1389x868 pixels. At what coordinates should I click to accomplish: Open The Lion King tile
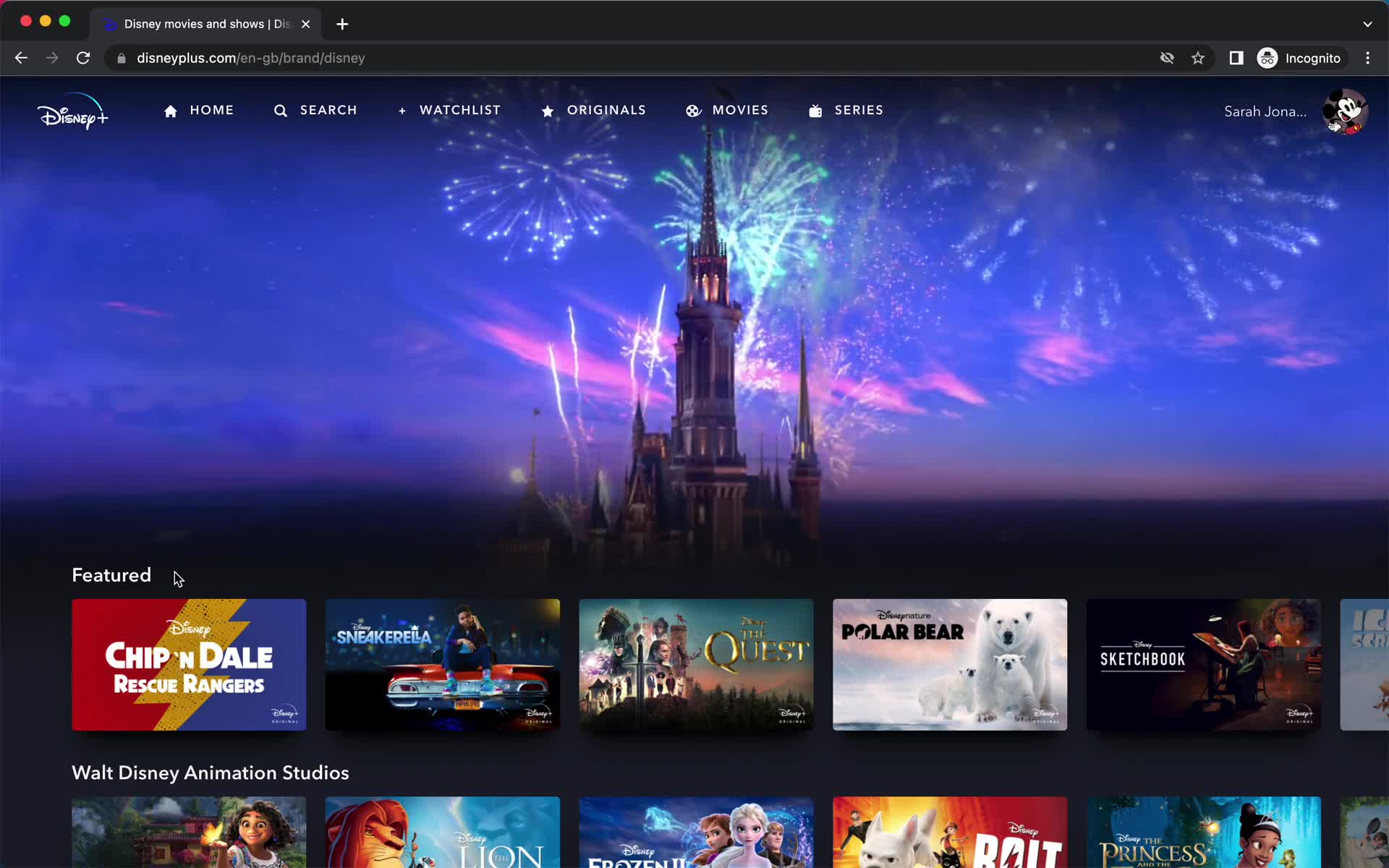pyautogui.click(x=442, y=832)
